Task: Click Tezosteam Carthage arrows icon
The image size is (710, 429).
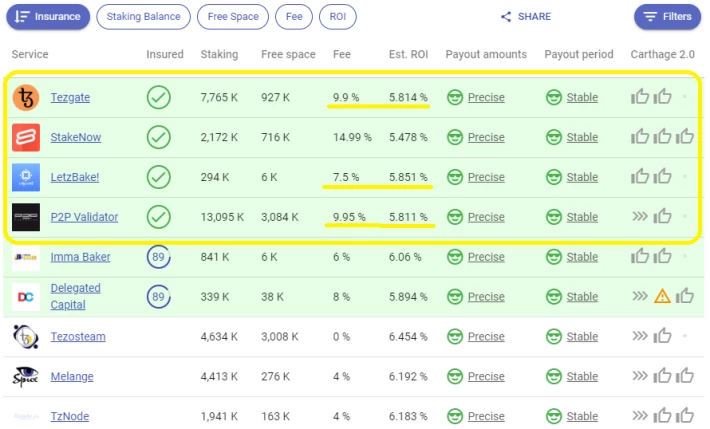Action: (640, 336)
